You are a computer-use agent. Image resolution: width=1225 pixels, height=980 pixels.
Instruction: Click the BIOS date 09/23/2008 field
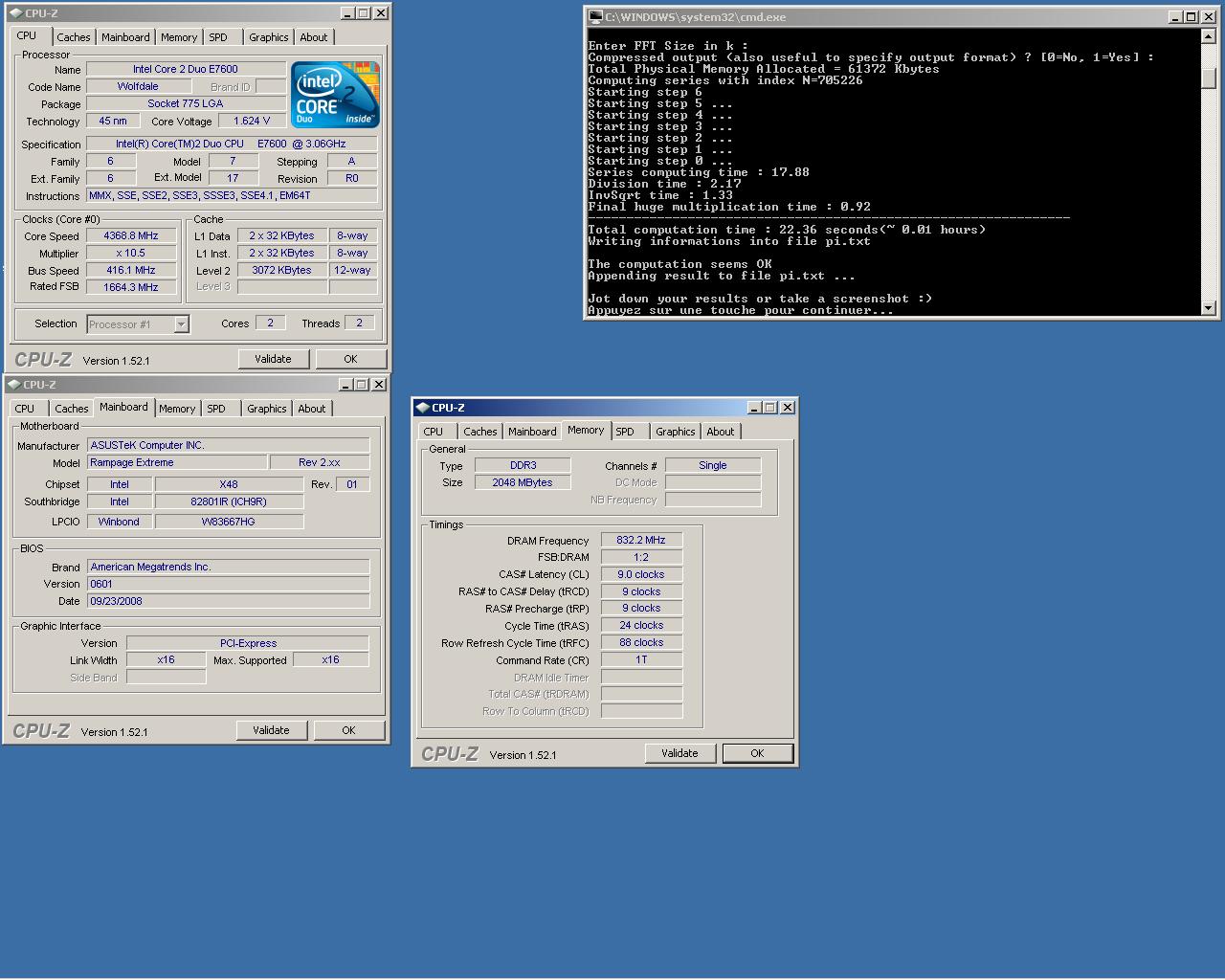[228, 601]
